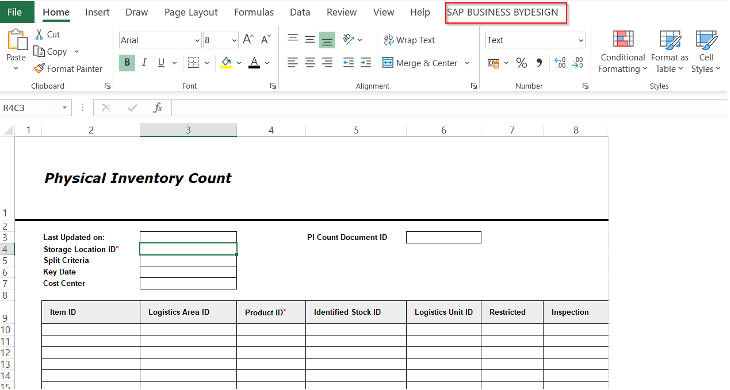The height and width of the screenshot is (390, 730).
Task: Set Middle Align vertical alignment
Action: 310,39
